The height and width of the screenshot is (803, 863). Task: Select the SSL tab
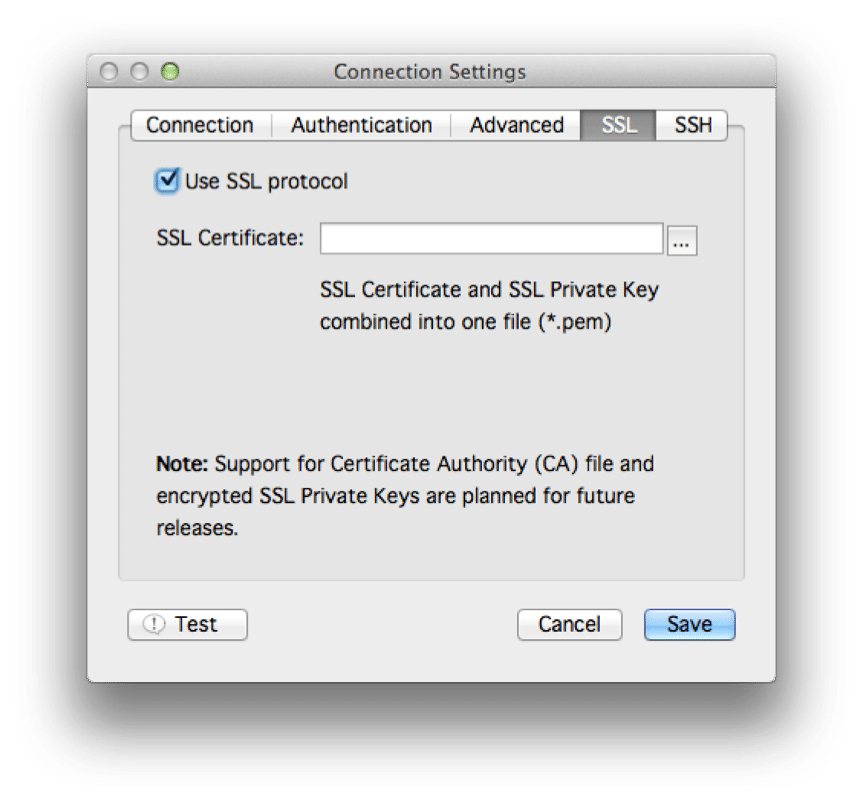619,125
